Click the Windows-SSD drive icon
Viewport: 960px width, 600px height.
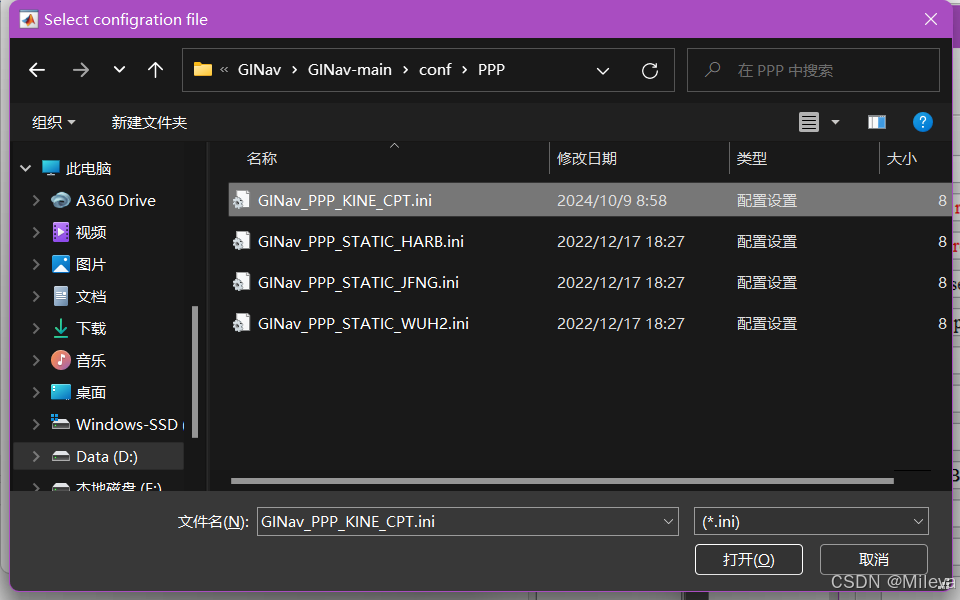(60, 422)
